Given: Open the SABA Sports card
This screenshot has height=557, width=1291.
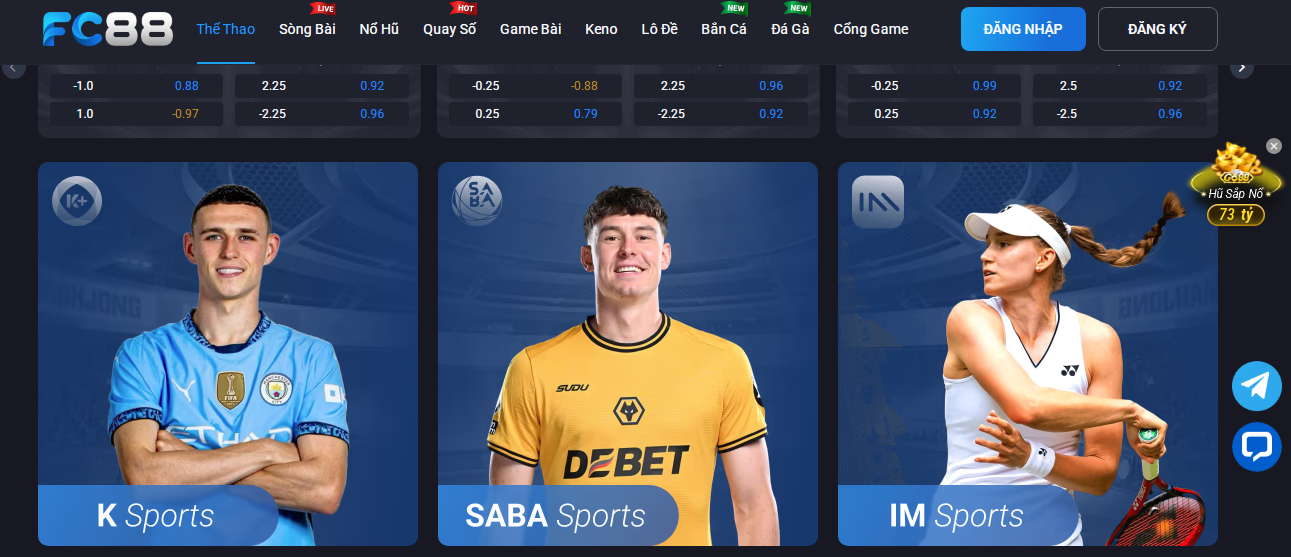Looking at the screenshot, I should 628,354.
